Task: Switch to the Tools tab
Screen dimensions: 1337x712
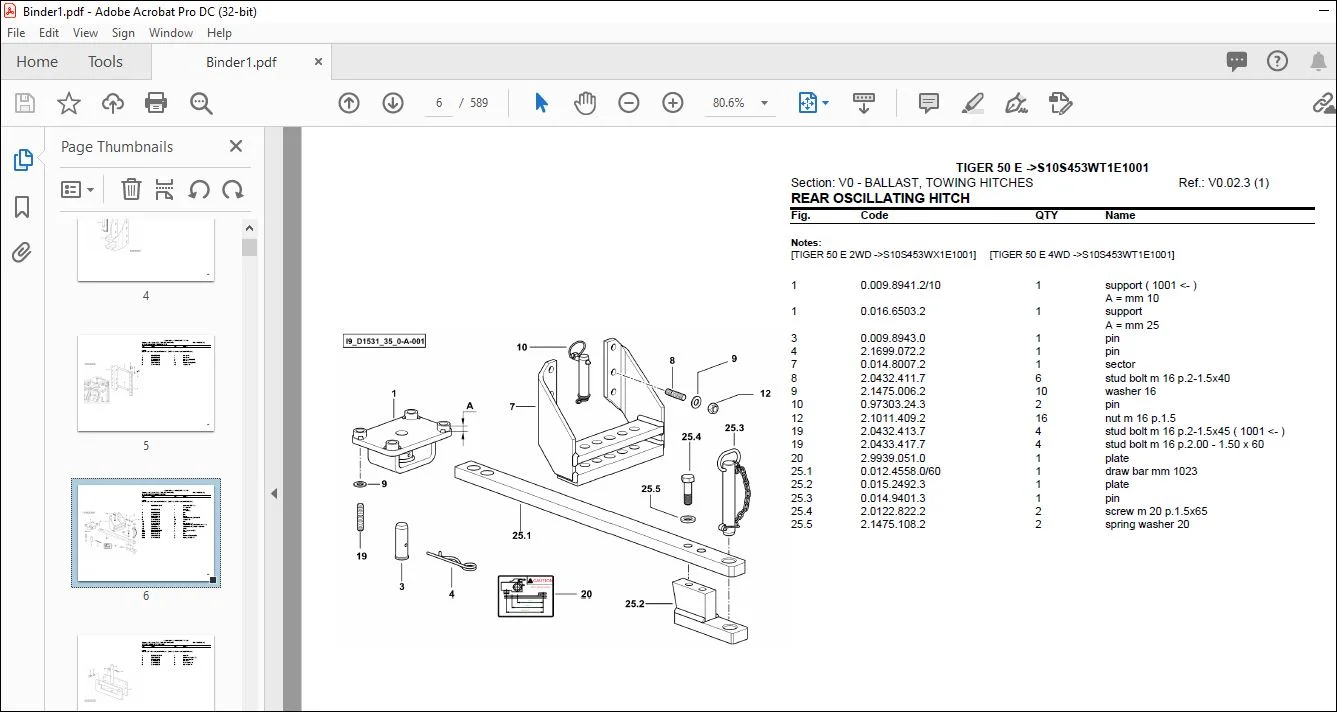Action: click(105, 62)
